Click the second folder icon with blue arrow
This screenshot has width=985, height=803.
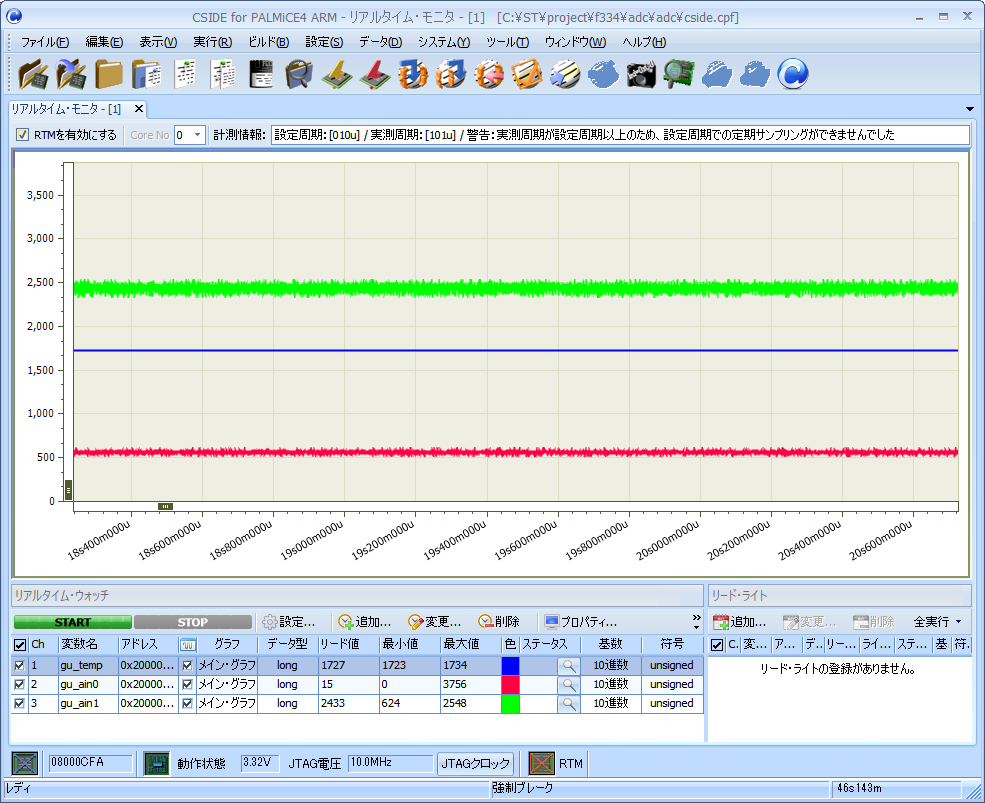[71, 74]
